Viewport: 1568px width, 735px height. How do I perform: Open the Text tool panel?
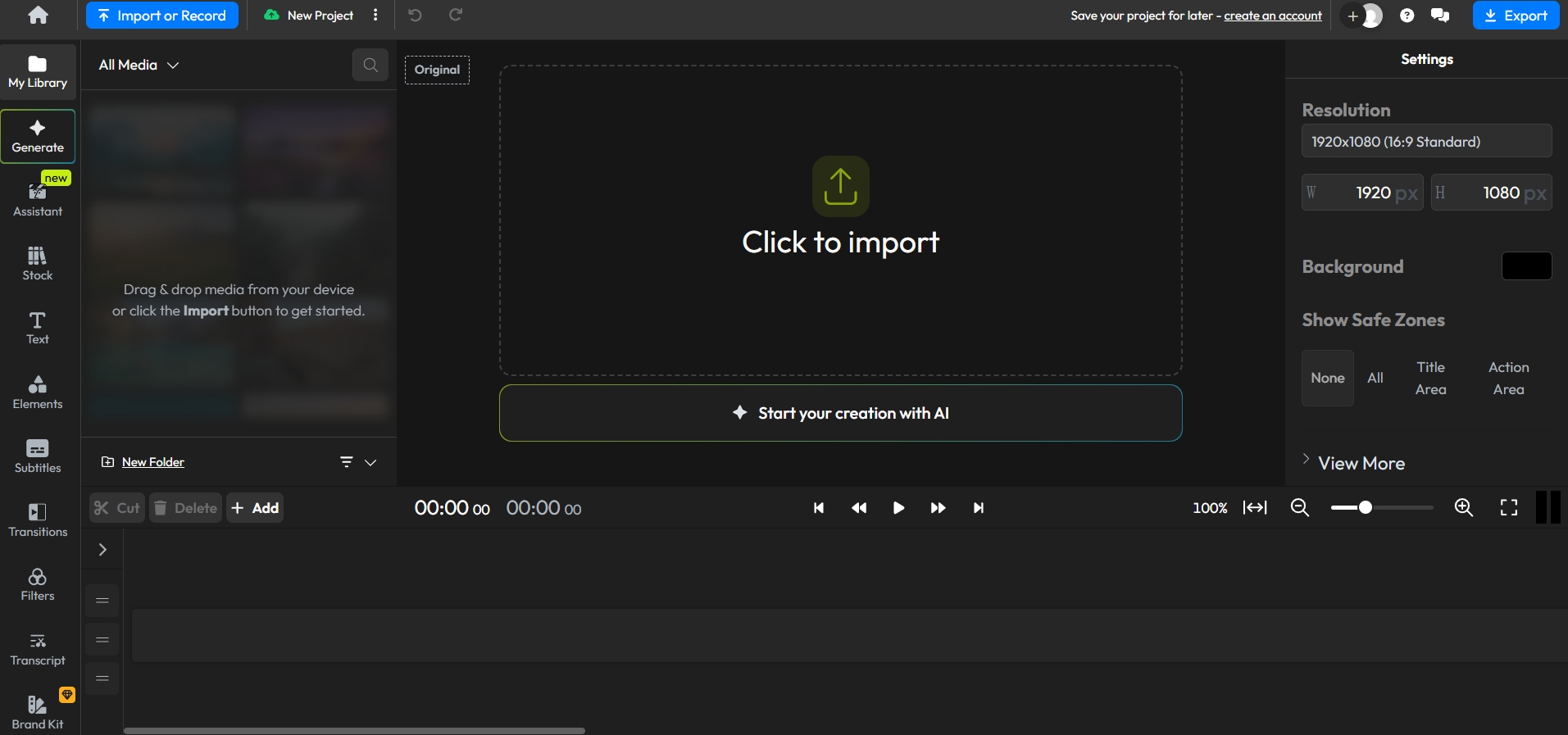pos(38,328)
